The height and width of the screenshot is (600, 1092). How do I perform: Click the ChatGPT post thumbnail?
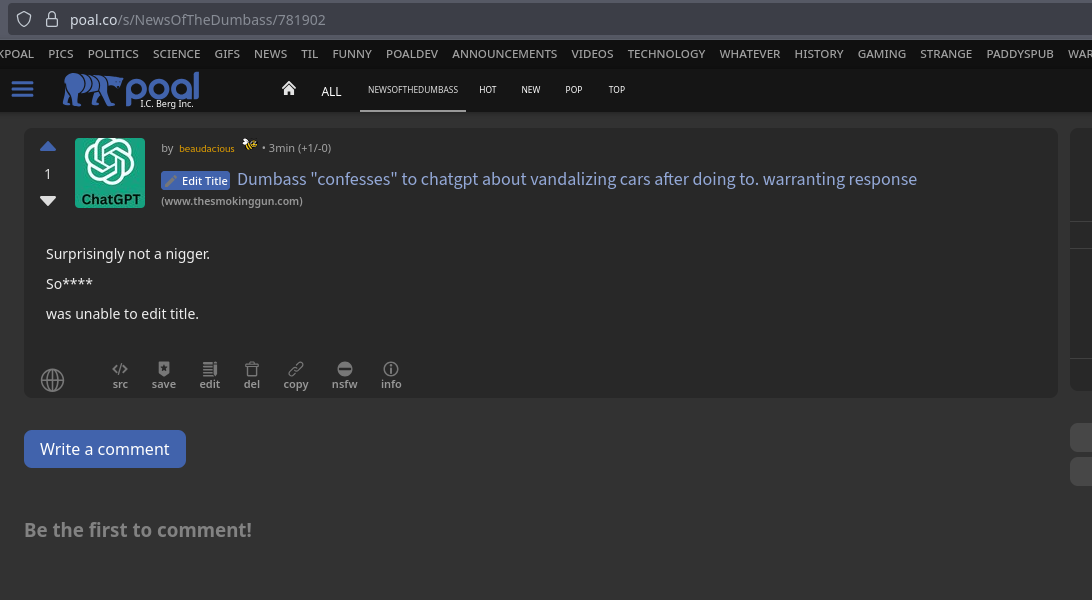pyautogui.click(x=110, y=173)
